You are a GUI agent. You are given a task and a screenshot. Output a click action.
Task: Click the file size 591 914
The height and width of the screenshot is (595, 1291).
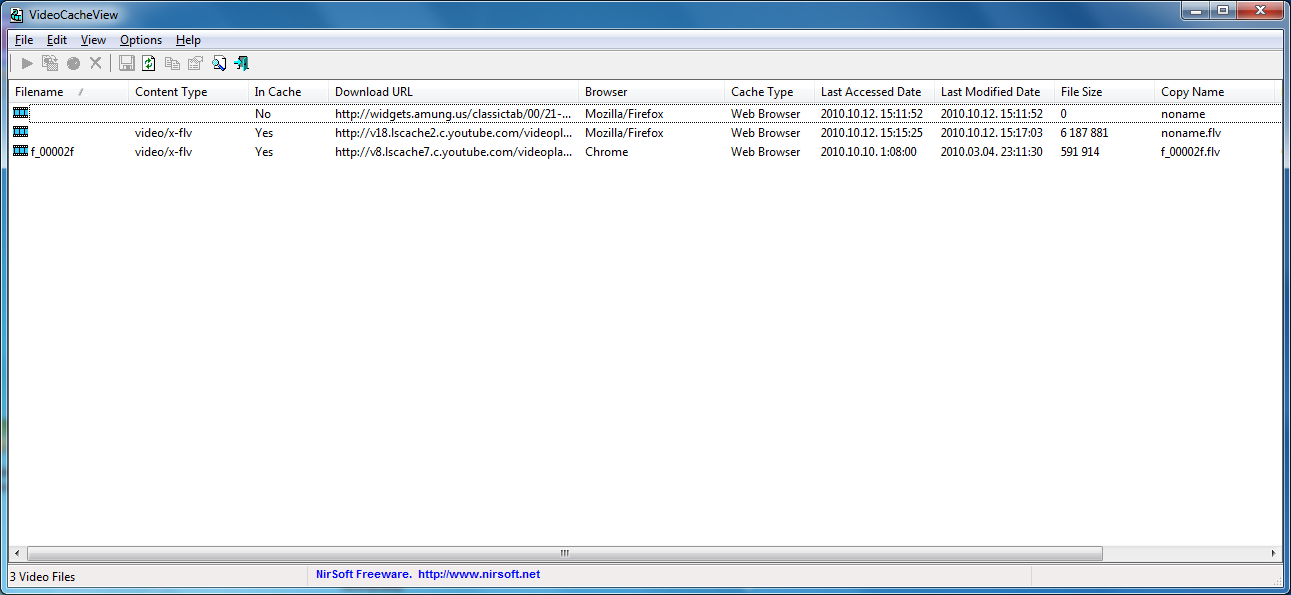(1080, 152)
